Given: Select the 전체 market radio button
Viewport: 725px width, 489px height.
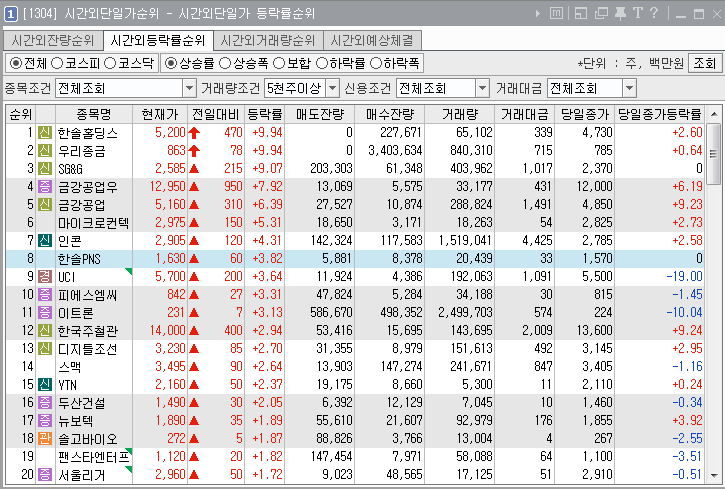Looking at the screenshot, I should click(x=15, y=63).
